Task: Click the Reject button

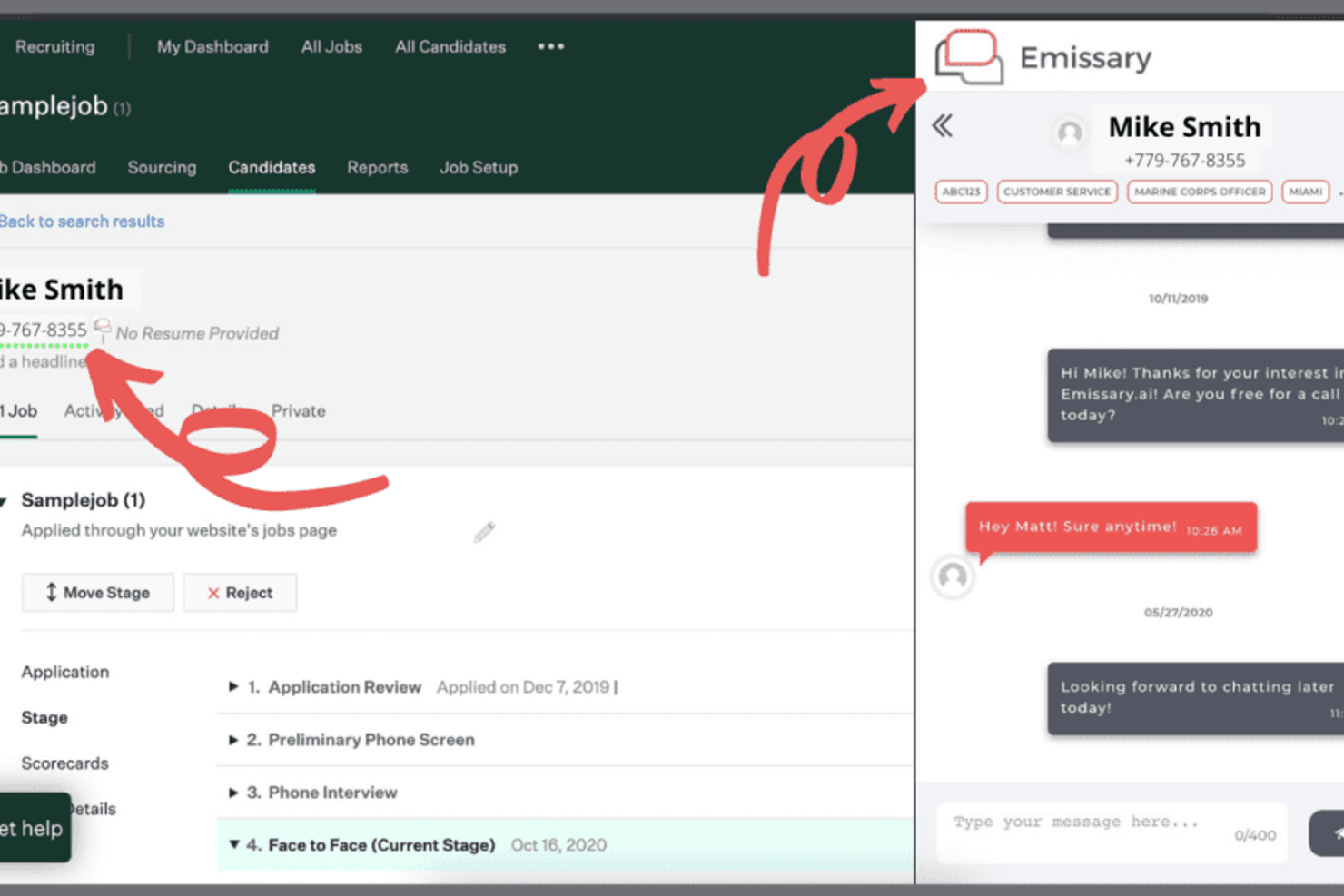Action: (240, 592)
